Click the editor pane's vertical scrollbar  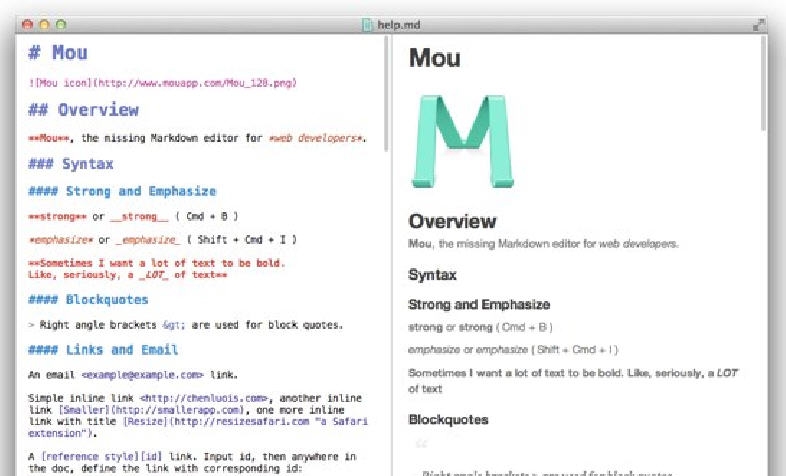385,95
